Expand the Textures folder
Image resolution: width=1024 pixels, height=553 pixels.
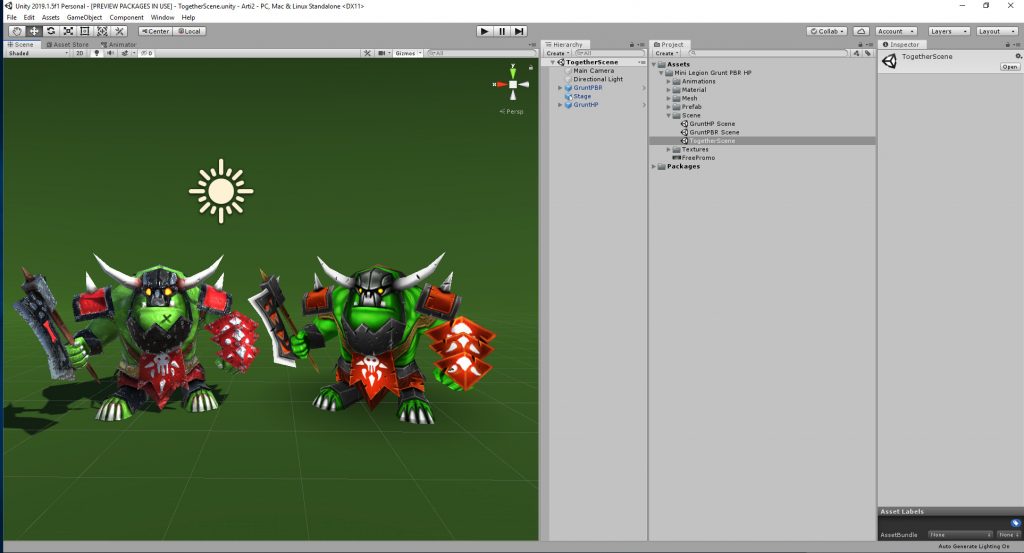coord(669,150)
